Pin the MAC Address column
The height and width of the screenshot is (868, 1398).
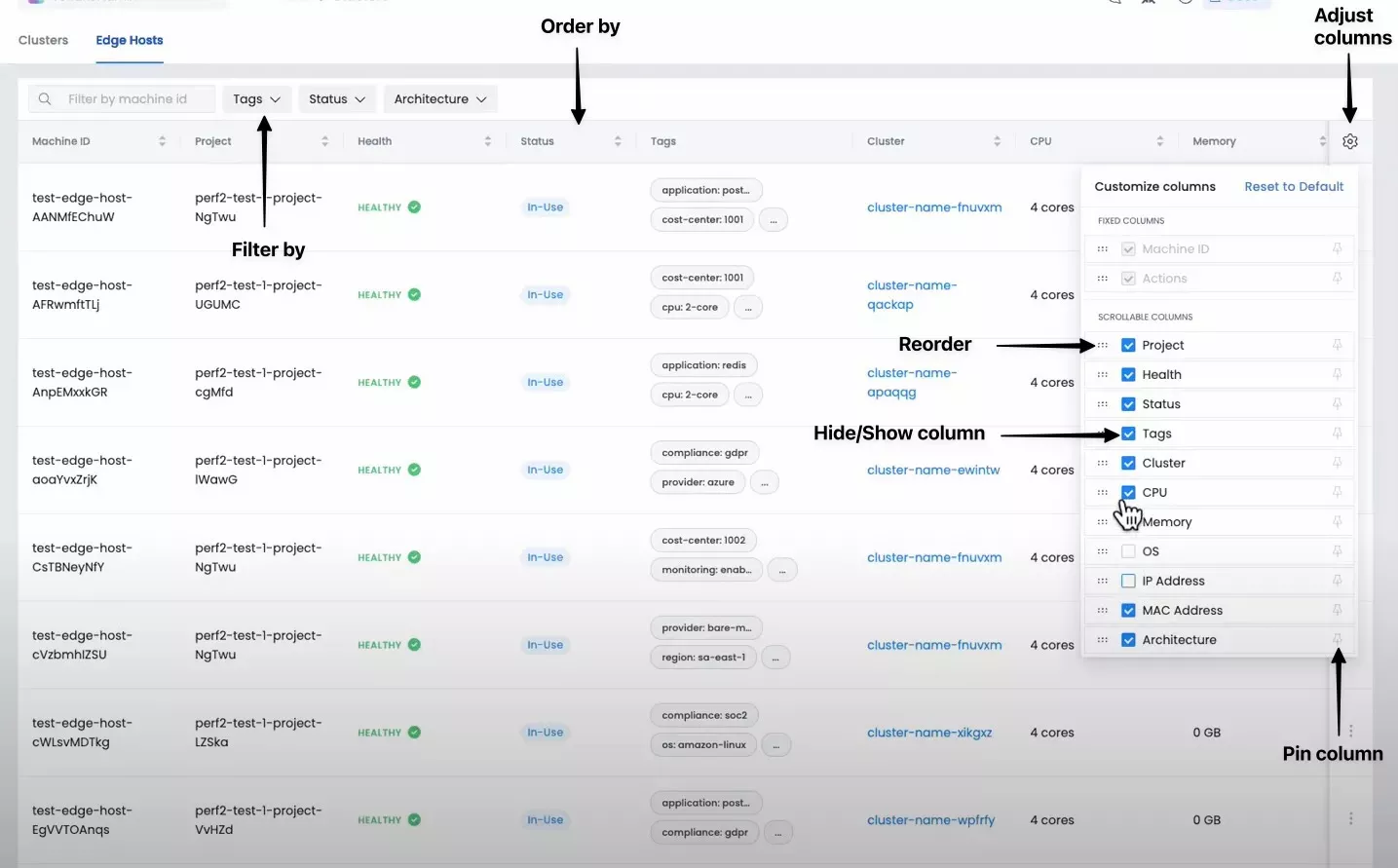pyautogui.click(x=1337, y=610)
